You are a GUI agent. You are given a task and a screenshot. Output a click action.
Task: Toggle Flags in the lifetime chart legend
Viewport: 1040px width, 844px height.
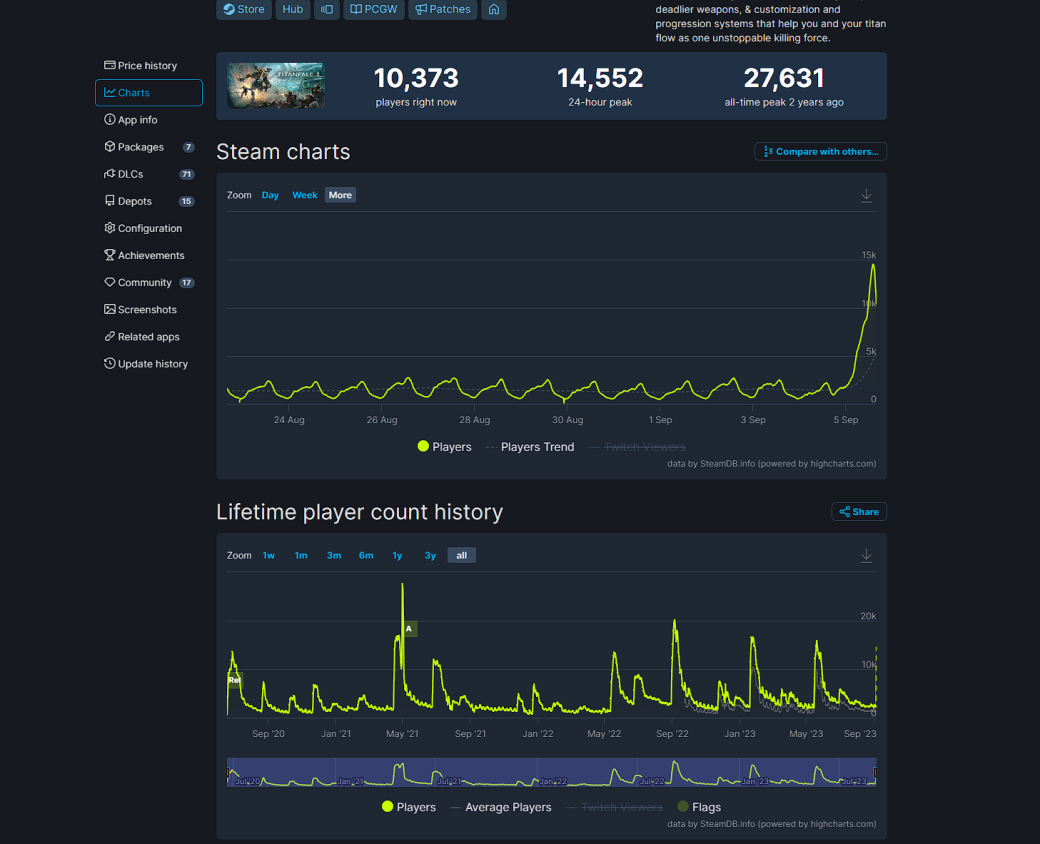click(x=699, y=808)
